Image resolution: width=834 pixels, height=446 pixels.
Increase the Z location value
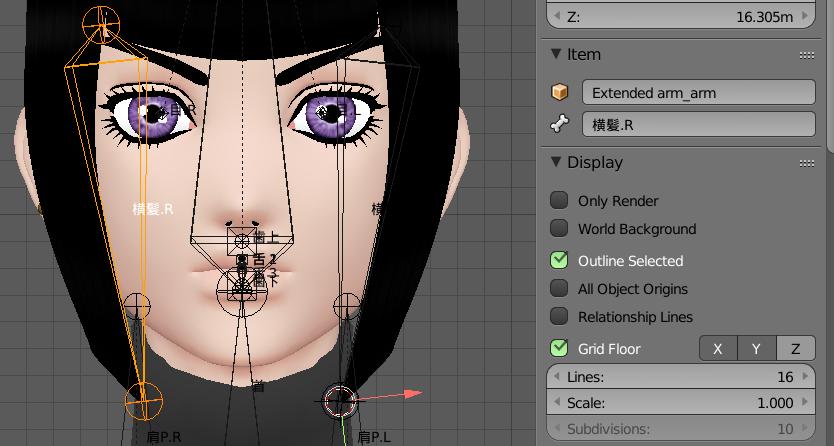click(x=805, y=16)
